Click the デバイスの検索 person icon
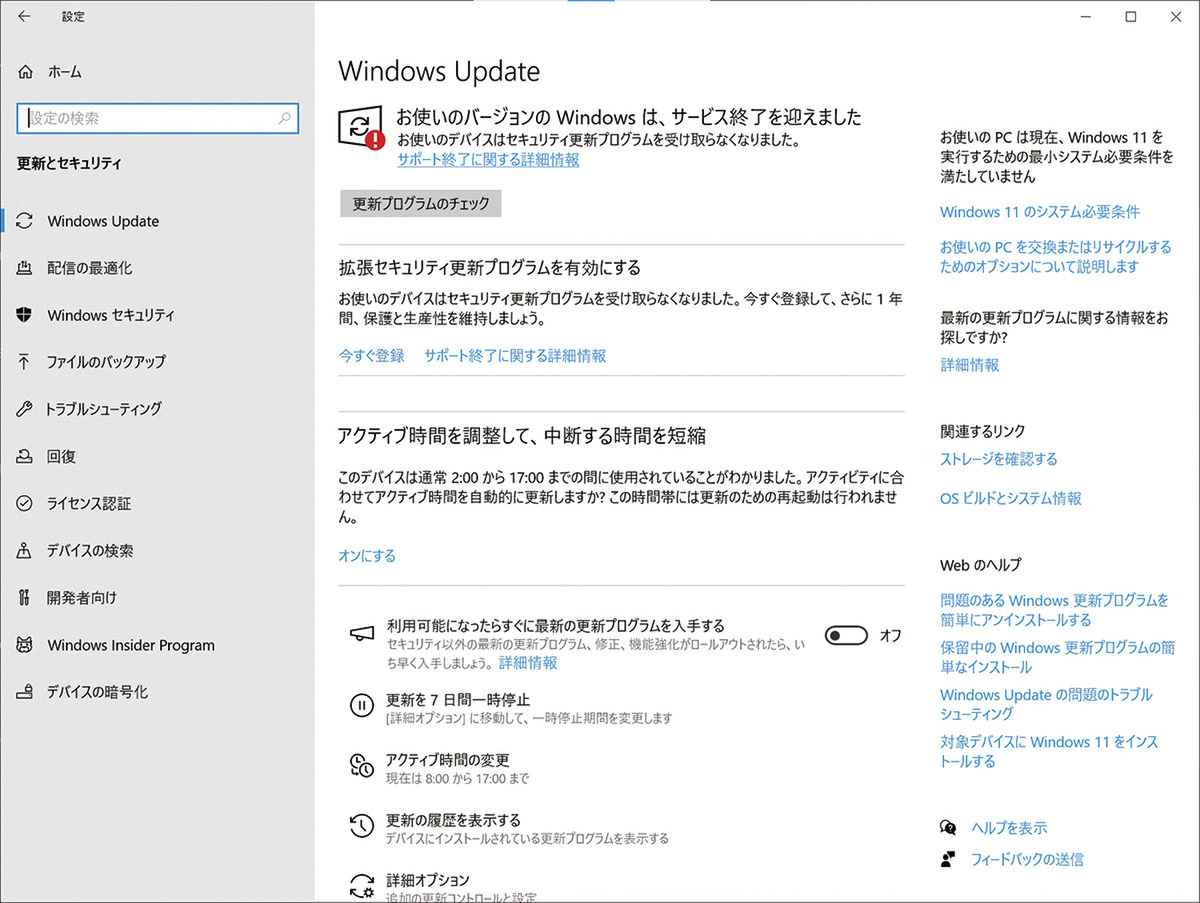The height and width of the screenshot is (903, 1200). [x=25, y=550]
